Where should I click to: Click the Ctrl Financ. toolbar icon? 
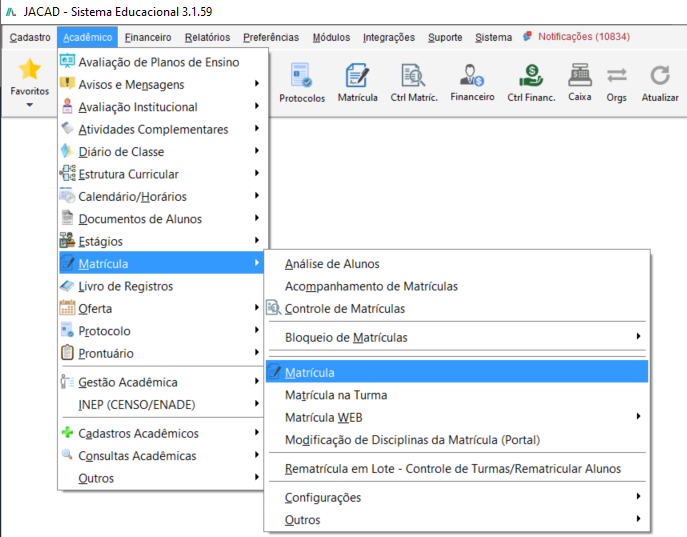coord(531,75)
